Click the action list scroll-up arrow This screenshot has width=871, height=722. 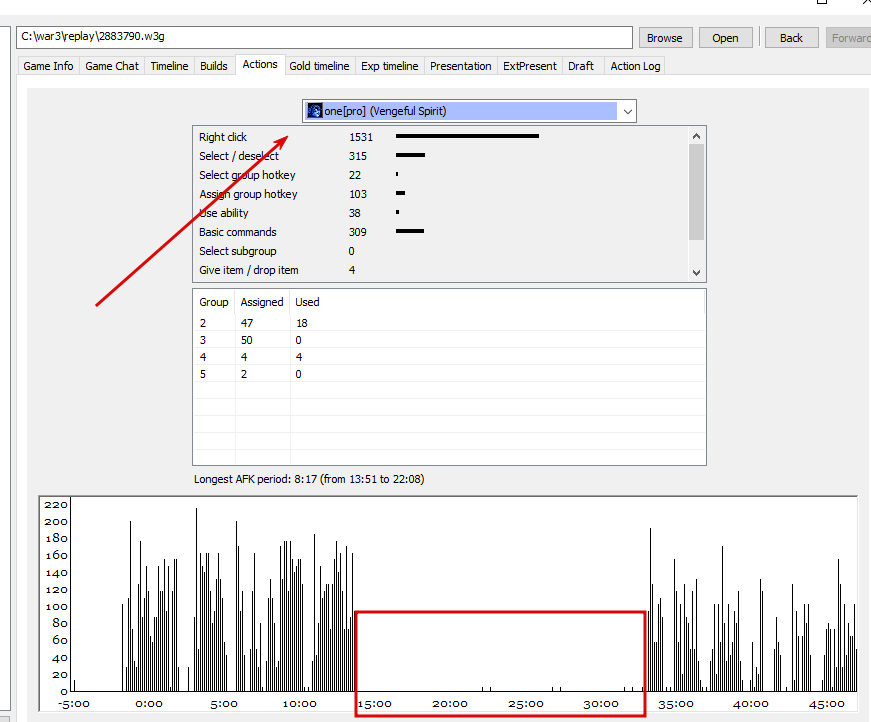697,136
